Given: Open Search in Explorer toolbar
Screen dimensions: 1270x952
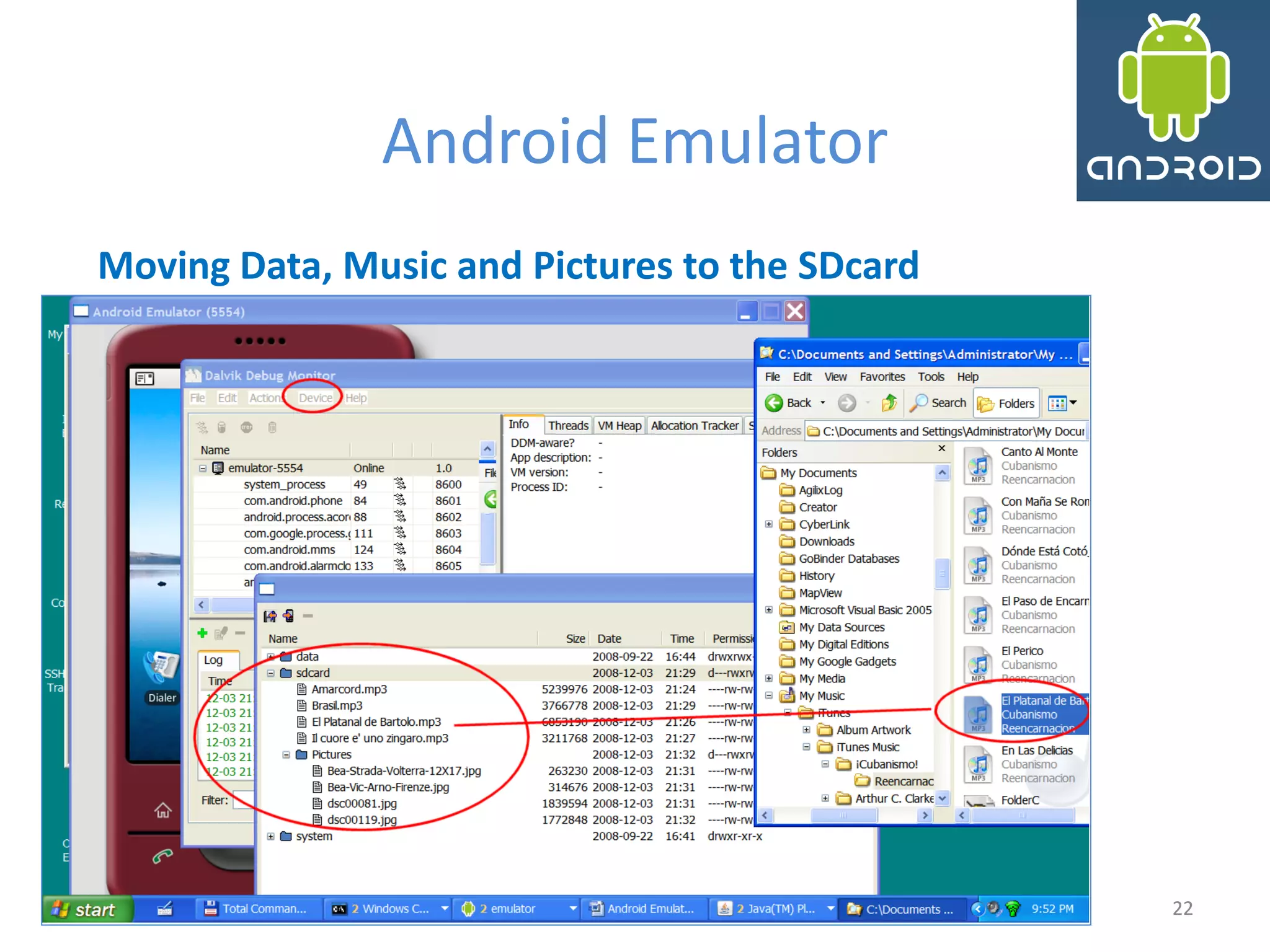Looking at the screenshot, I should [x=938, y=403].
